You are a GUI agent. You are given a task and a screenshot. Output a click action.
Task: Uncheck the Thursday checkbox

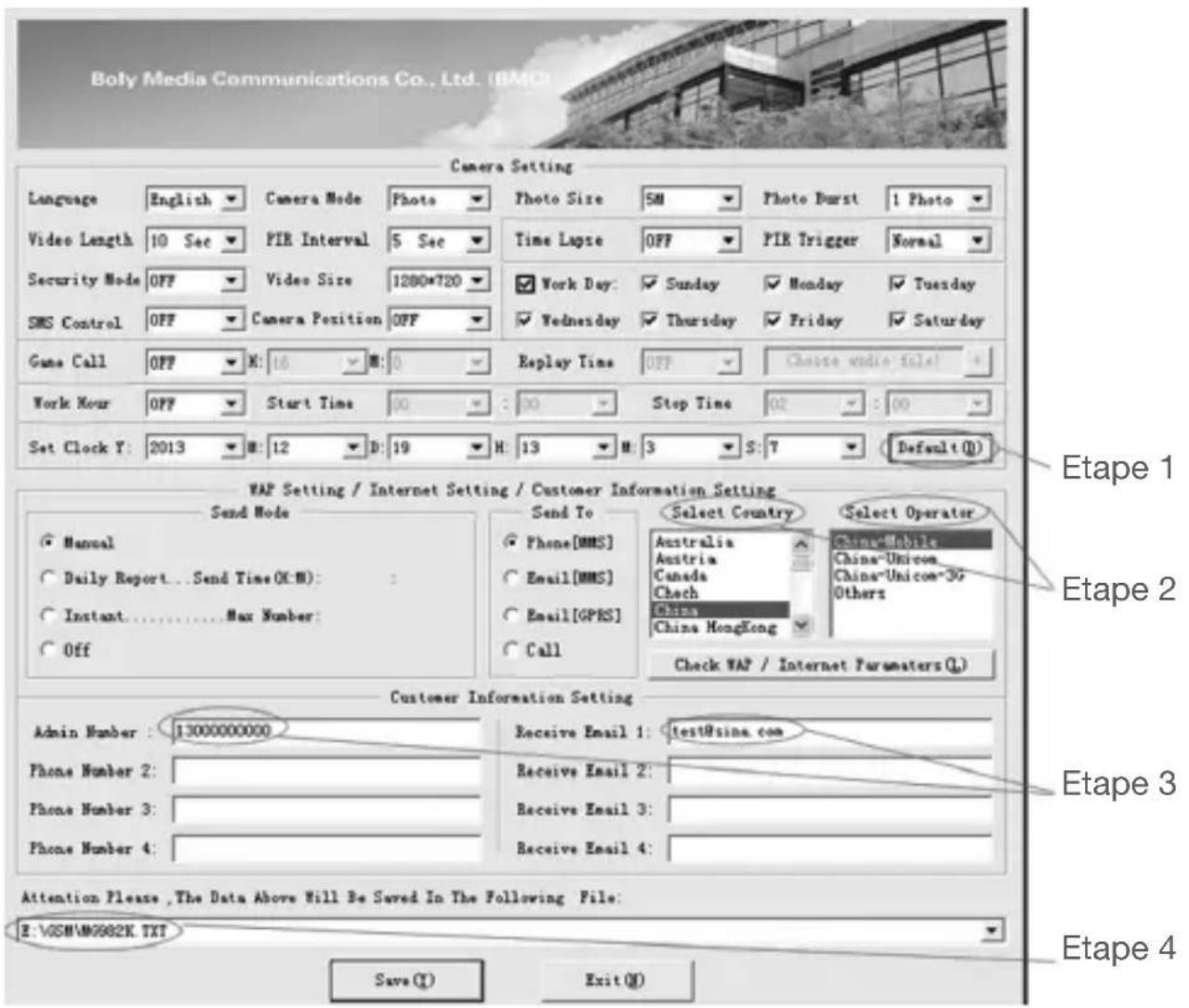point(650,320)
